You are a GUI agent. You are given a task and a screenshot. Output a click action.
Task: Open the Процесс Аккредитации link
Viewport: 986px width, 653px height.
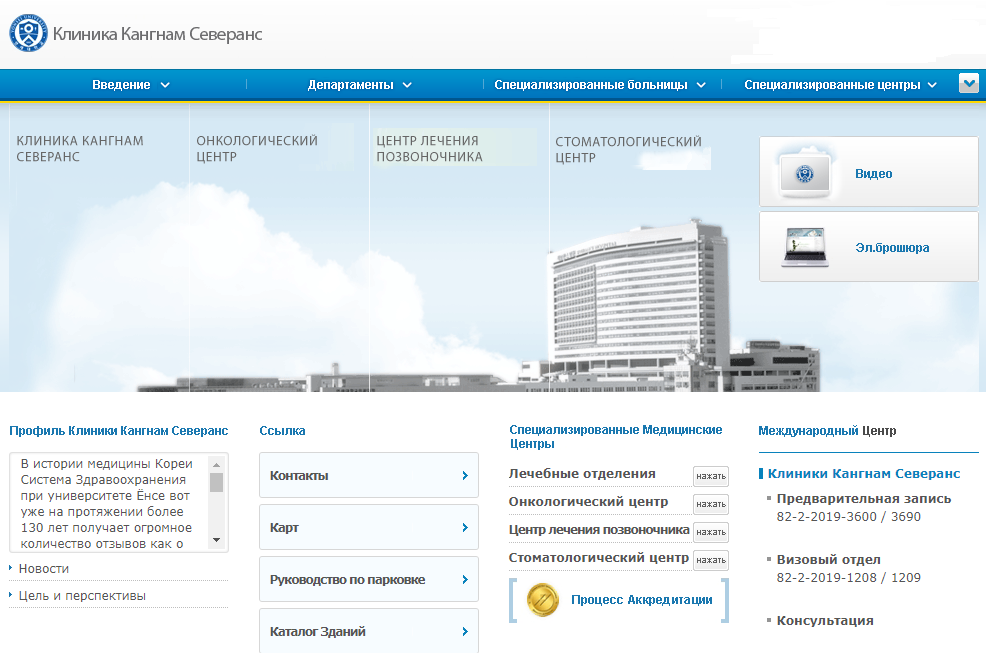click(x=641, y=600)
